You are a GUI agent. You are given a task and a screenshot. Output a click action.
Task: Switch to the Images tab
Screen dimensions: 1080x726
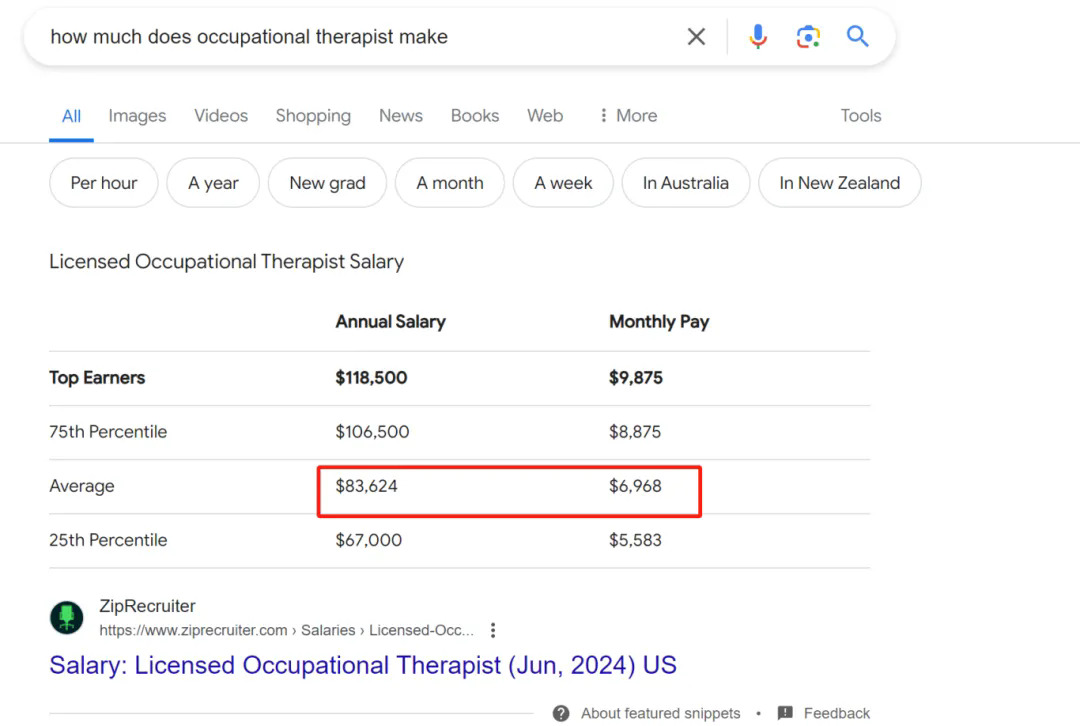137,116
